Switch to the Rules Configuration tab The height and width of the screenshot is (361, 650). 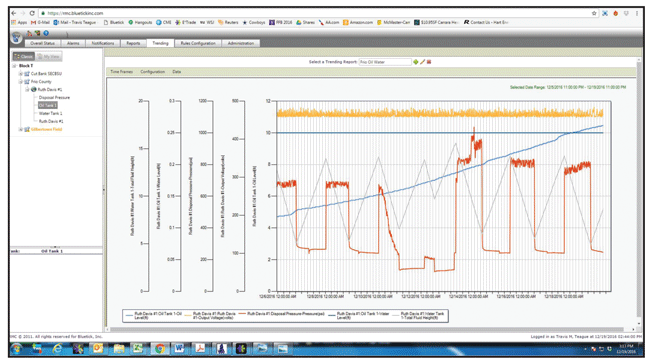coord(198,43)
